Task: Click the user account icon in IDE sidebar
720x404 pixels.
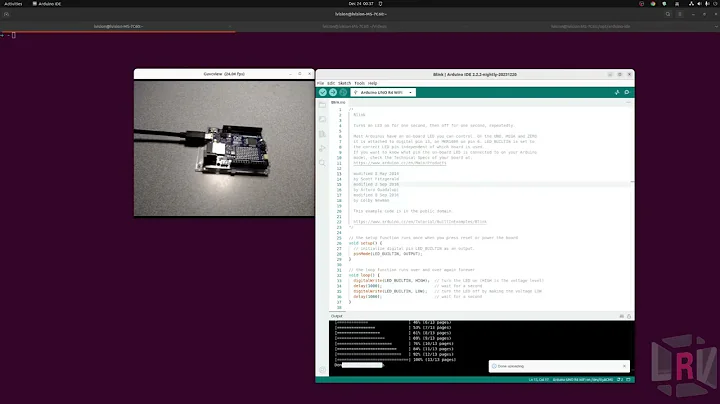Action: coord(322,370)
